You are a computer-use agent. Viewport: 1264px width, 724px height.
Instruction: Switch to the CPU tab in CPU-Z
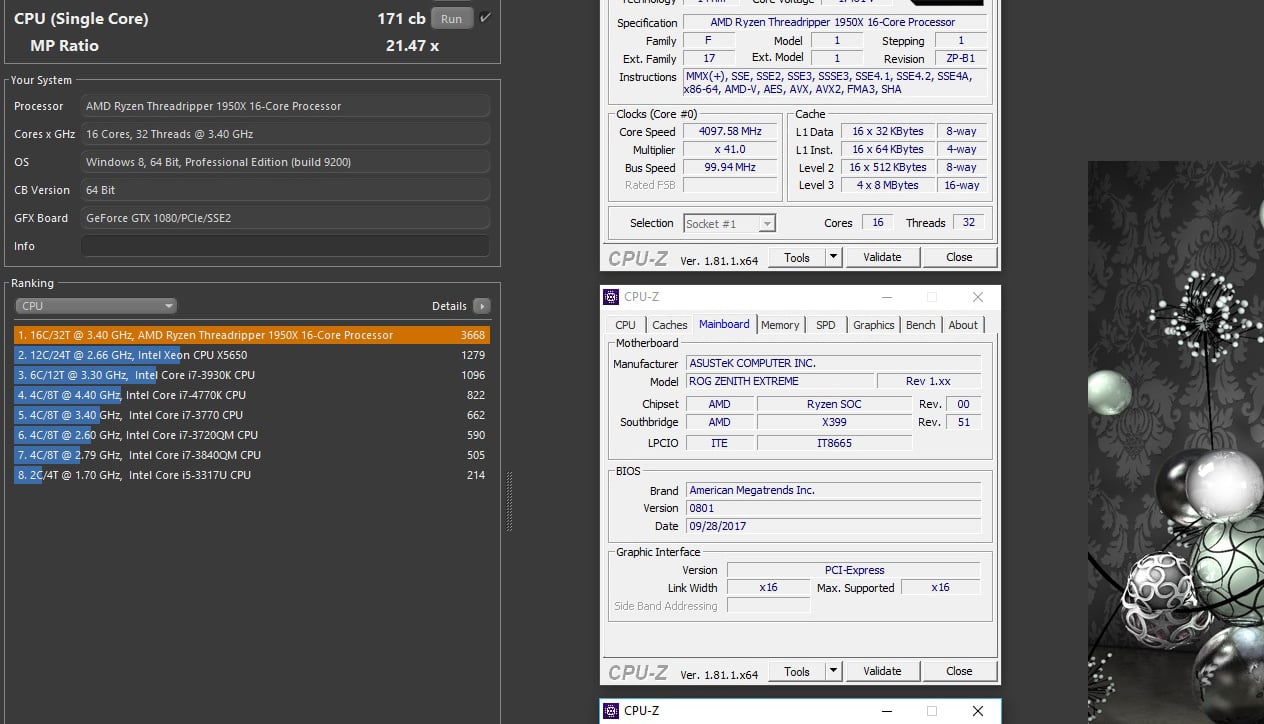[x=625, y=325]
